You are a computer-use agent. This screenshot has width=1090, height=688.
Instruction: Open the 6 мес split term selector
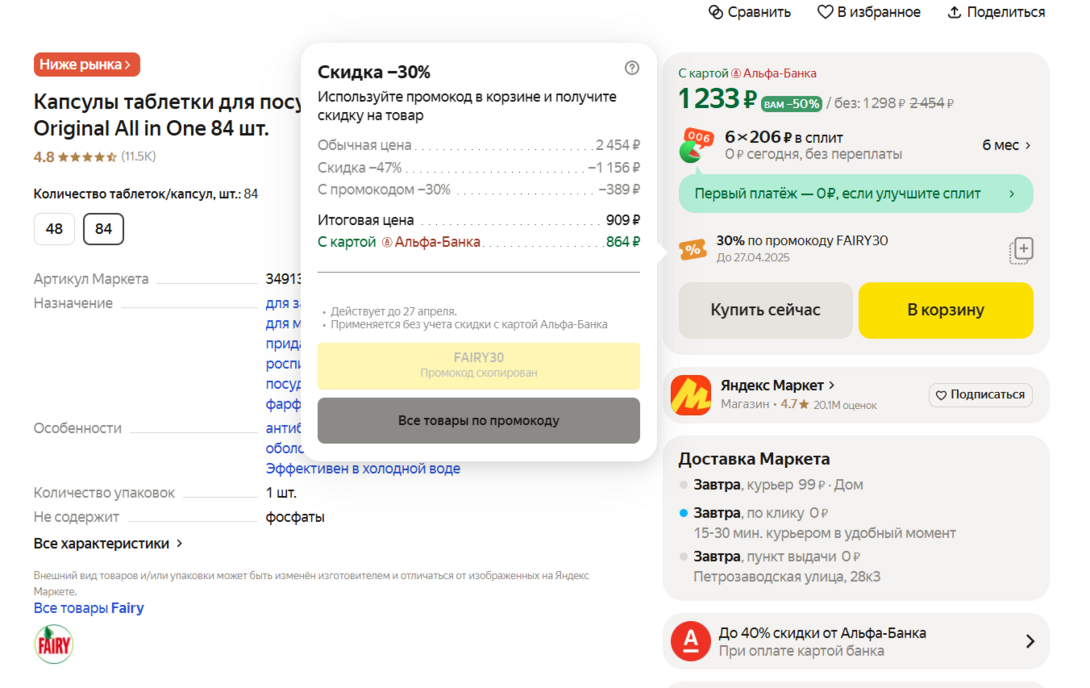(x=1006, y=145)
